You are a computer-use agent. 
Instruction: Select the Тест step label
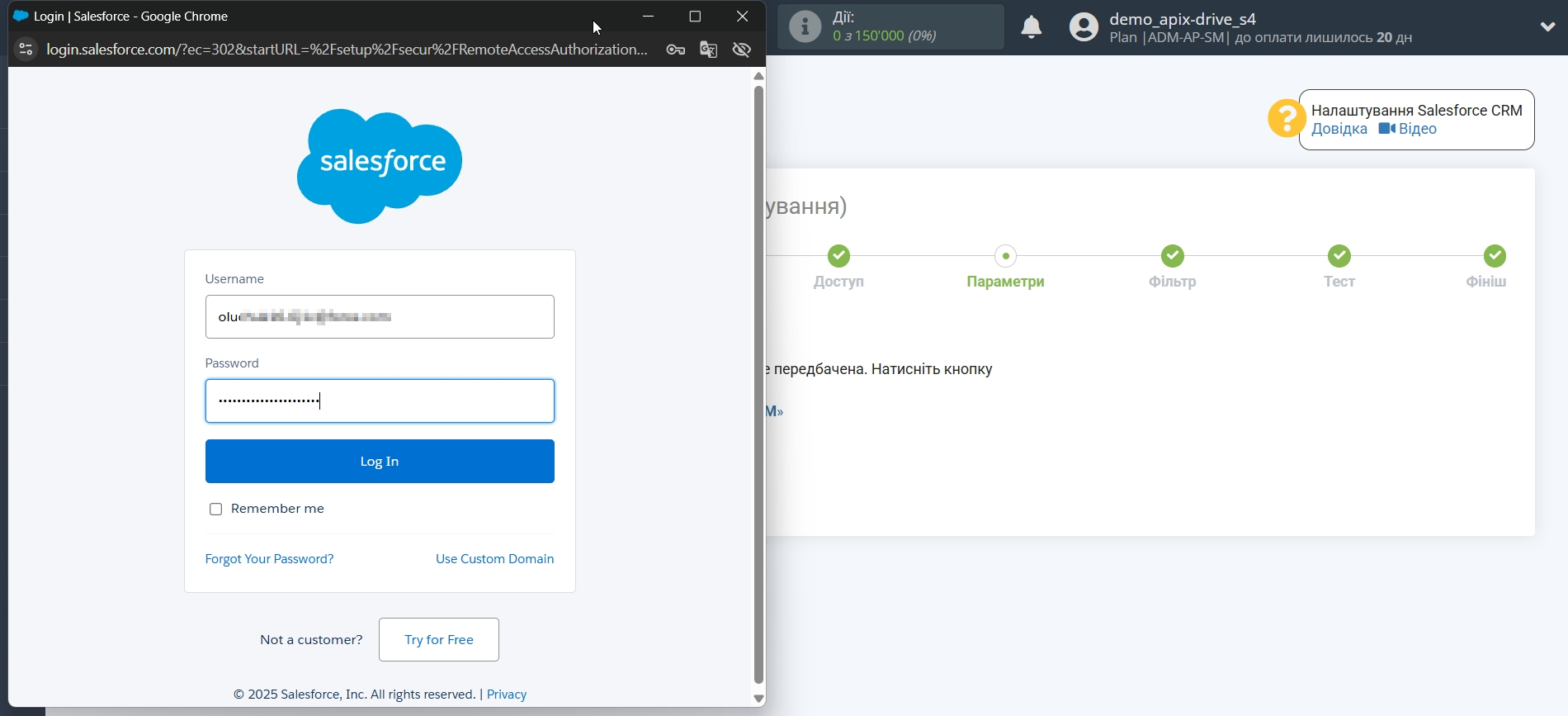click(1339, 282)
